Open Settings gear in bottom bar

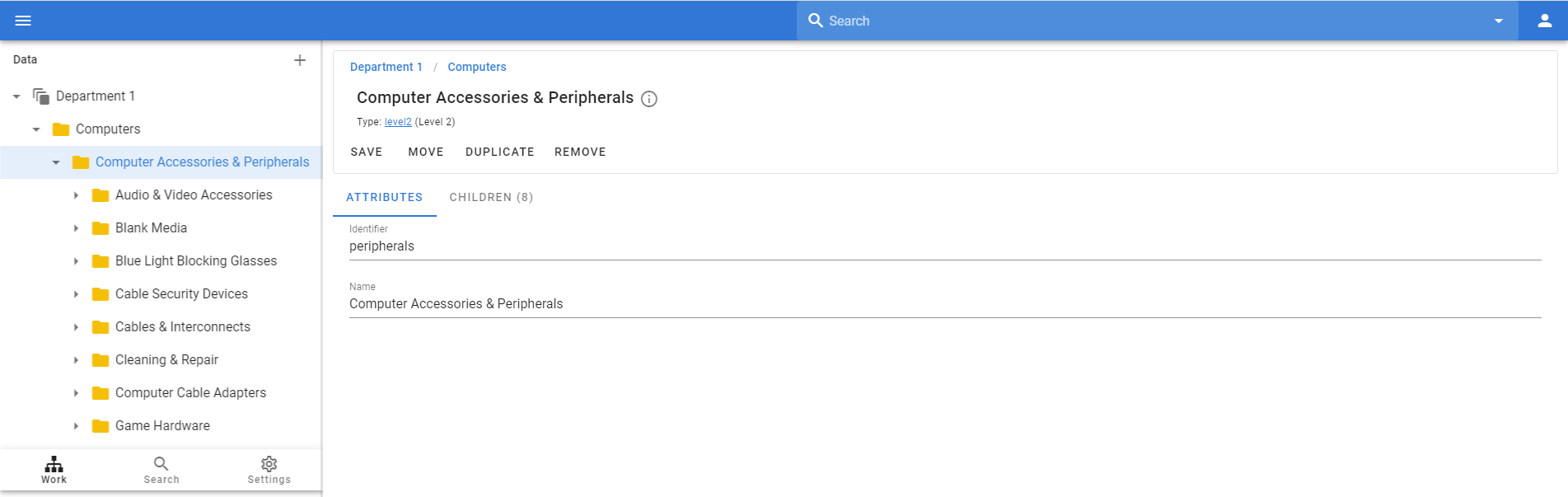pos(269,470)
